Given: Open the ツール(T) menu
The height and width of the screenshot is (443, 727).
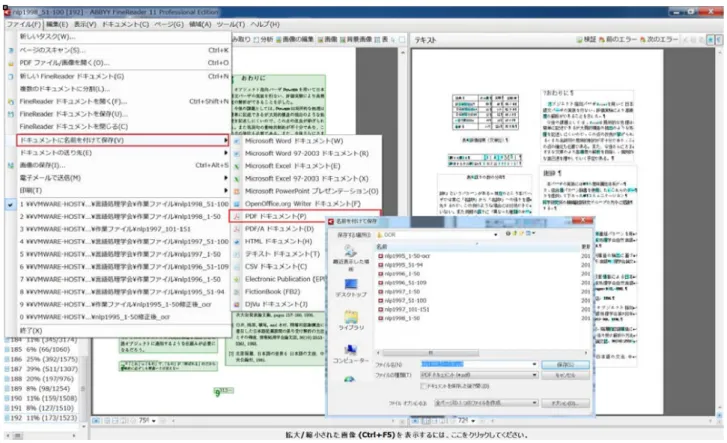Looking at the screenshot, I should pyautogui.click(x=230, y=24).
